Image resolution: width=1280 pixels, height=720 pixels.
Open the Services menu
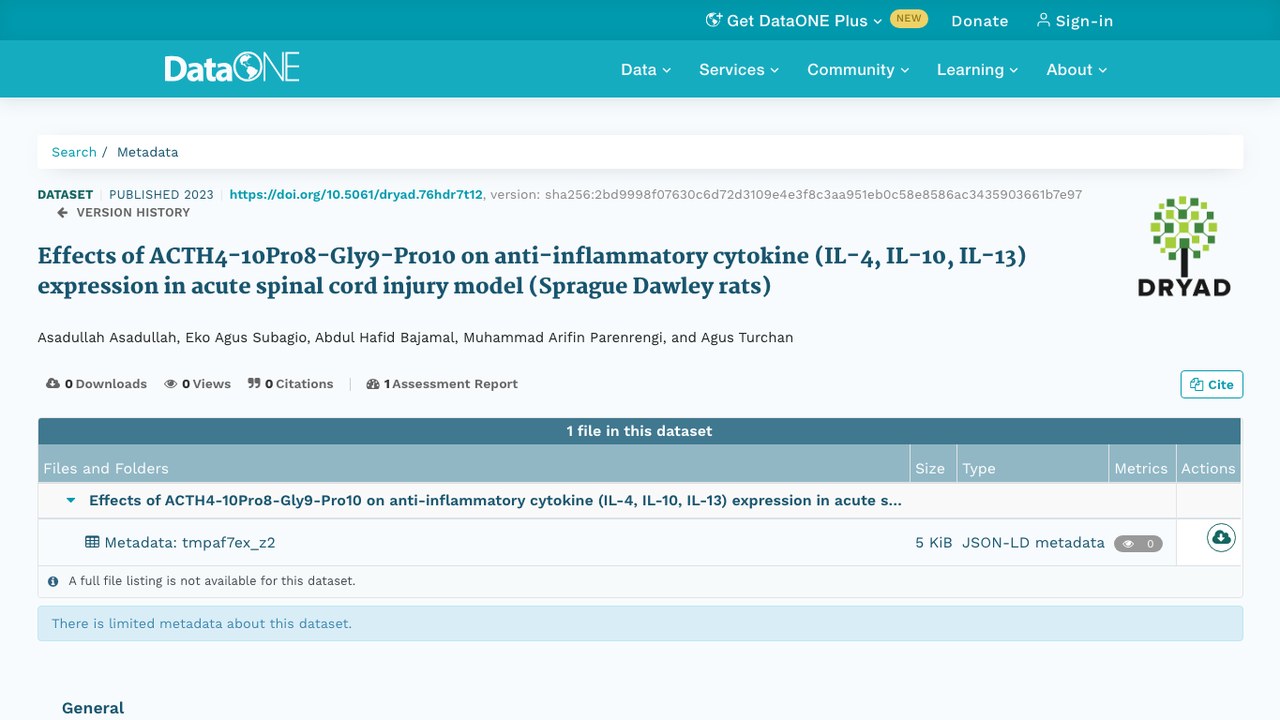738,69
